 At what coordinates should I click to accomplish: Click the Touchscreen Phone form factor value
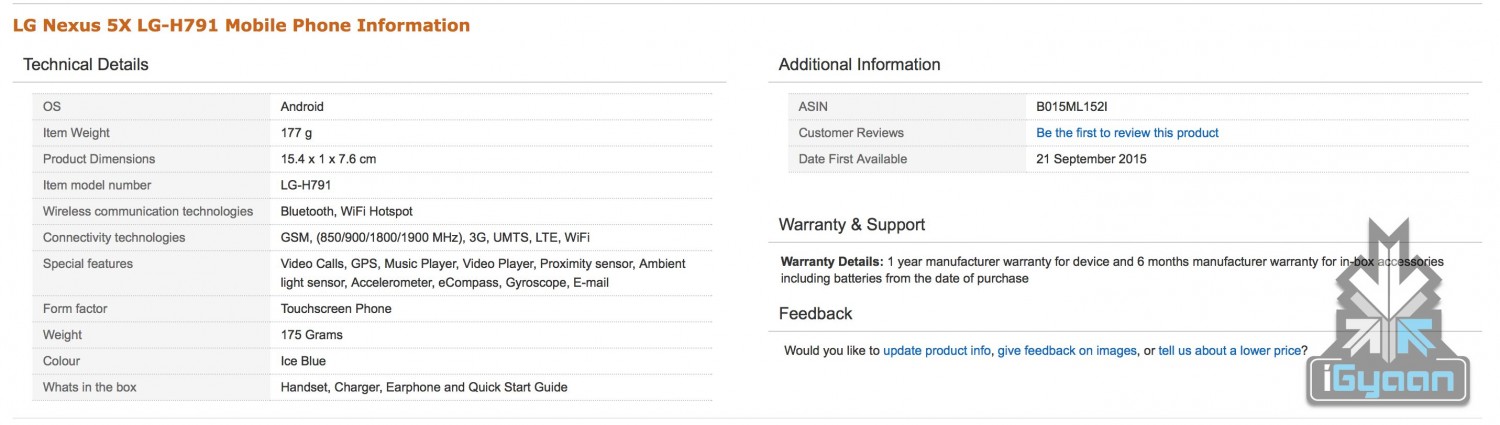point(336,309)
